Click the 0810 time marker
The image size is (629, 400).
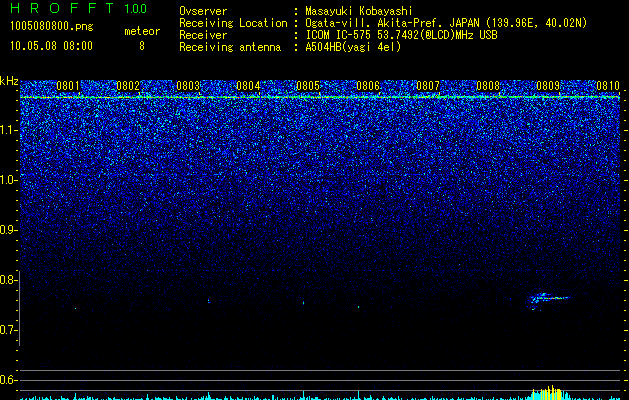pos(608,86)
